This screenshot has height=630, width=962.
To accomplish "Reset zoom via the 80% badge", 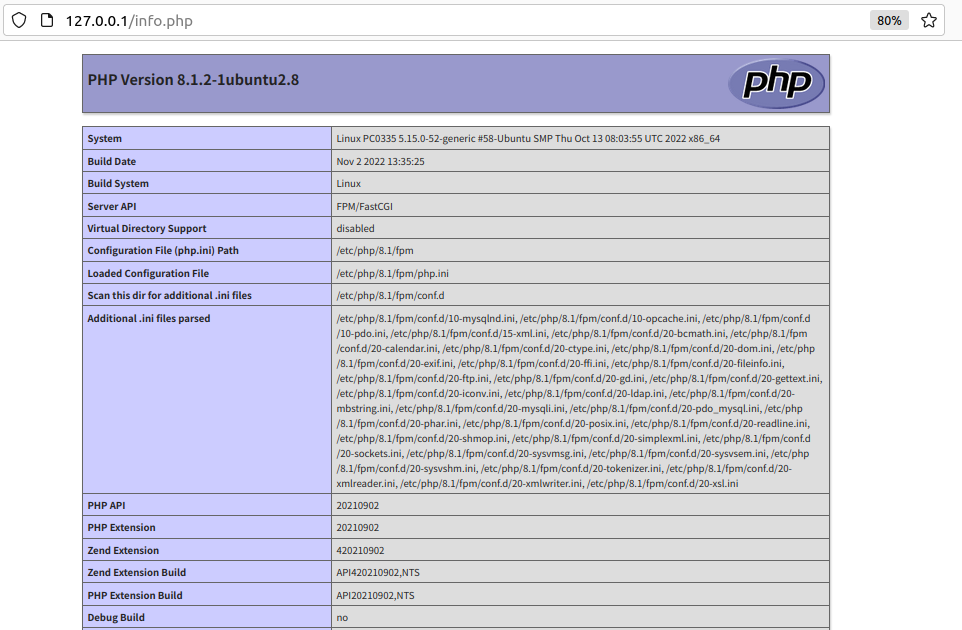I will pyautogui.click(x=889, y=20).
